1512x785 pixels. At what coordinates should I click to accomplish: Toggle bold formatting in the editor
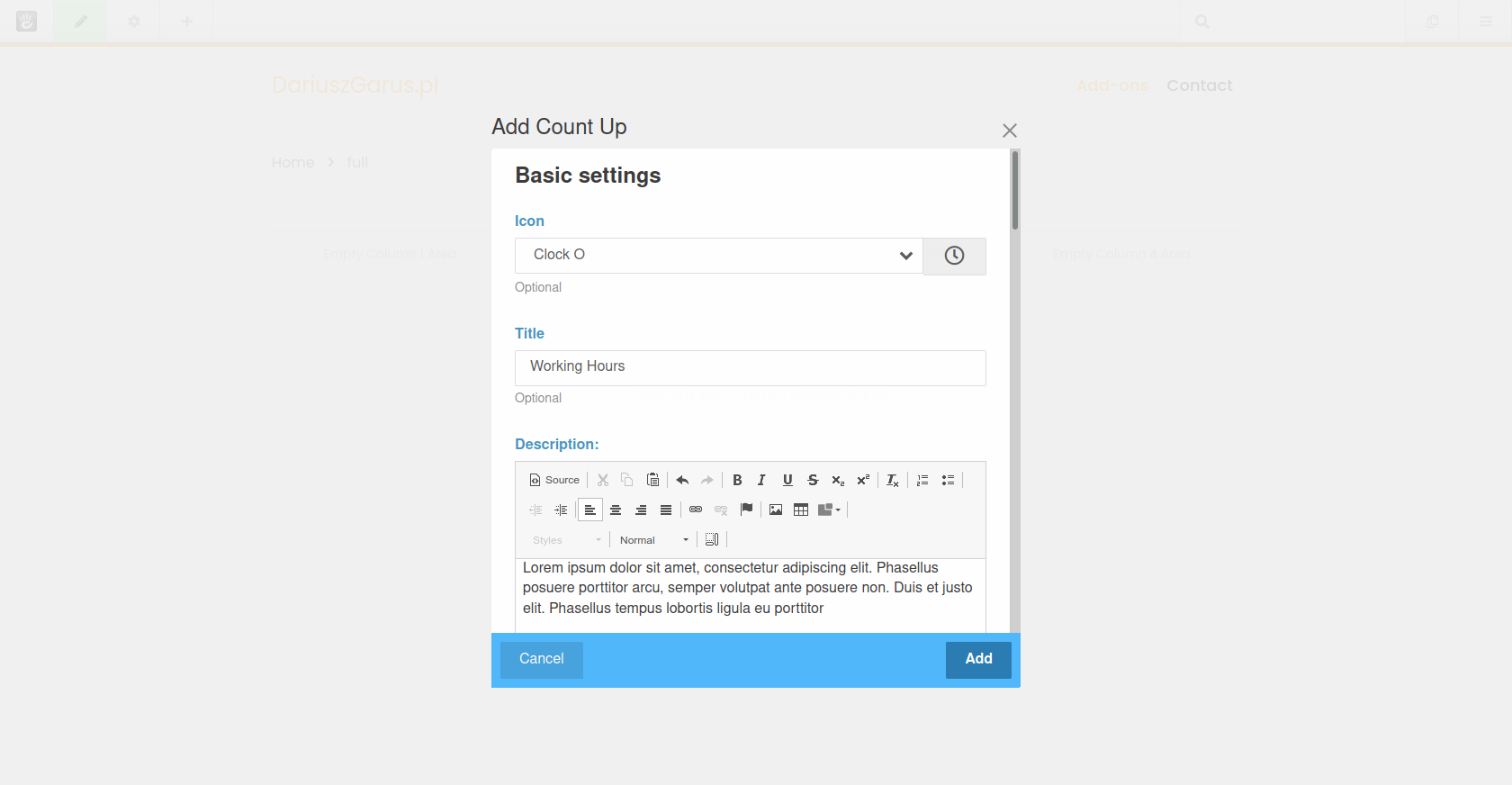click(x=737, y=481)
